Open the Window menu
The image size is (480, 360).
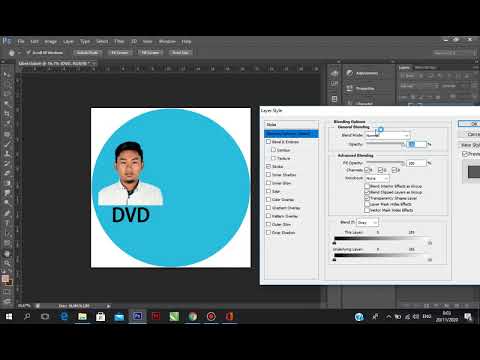pos(167,41)
